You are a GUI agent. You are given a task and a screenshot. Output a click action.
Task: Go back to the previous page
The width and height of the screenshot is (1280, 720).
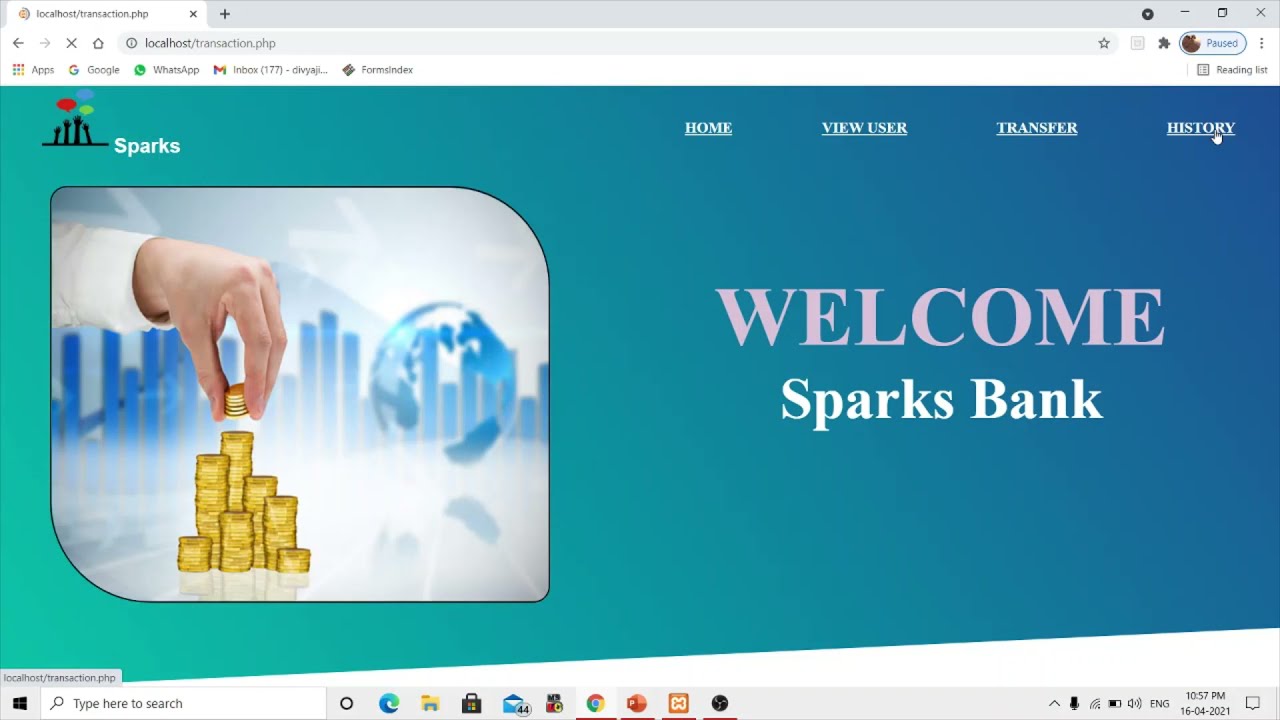18,43
